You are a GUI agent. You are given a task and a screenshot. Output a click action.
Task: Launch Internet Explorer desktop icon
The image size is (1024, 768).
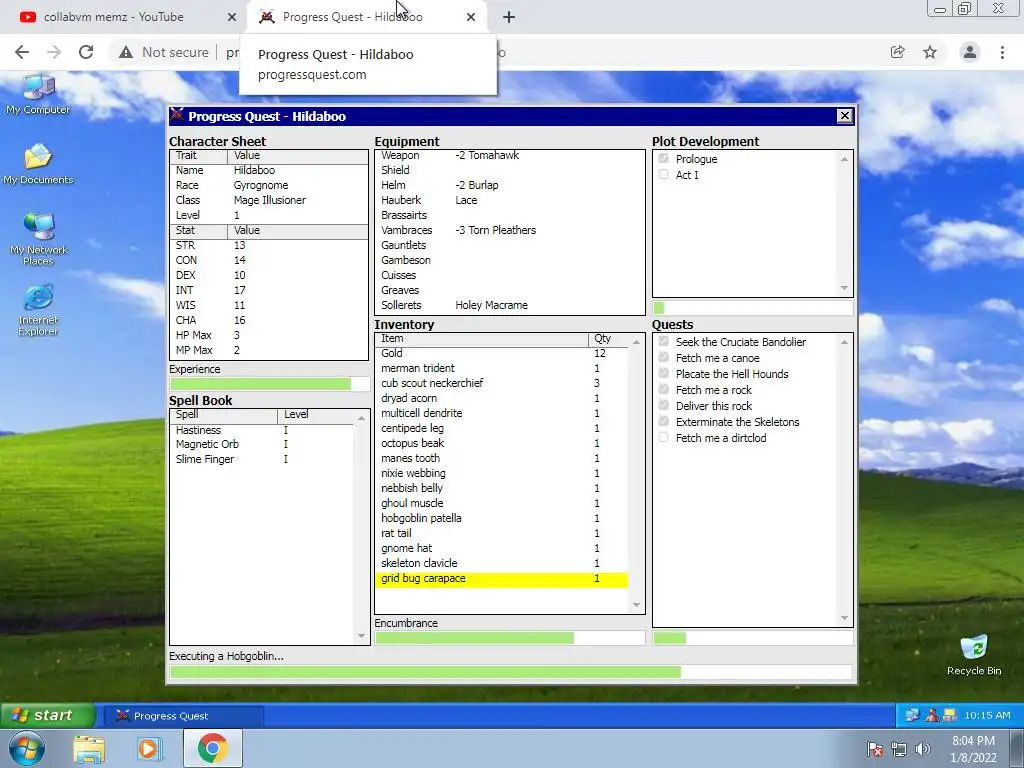(38, 310)
